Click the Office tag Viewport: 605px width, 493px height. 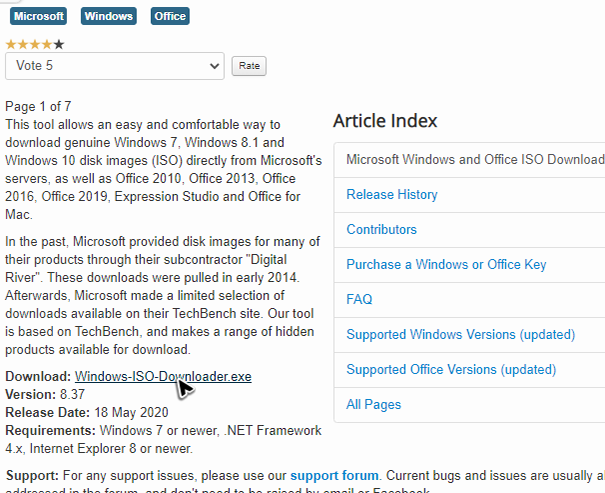coord(170,16)
